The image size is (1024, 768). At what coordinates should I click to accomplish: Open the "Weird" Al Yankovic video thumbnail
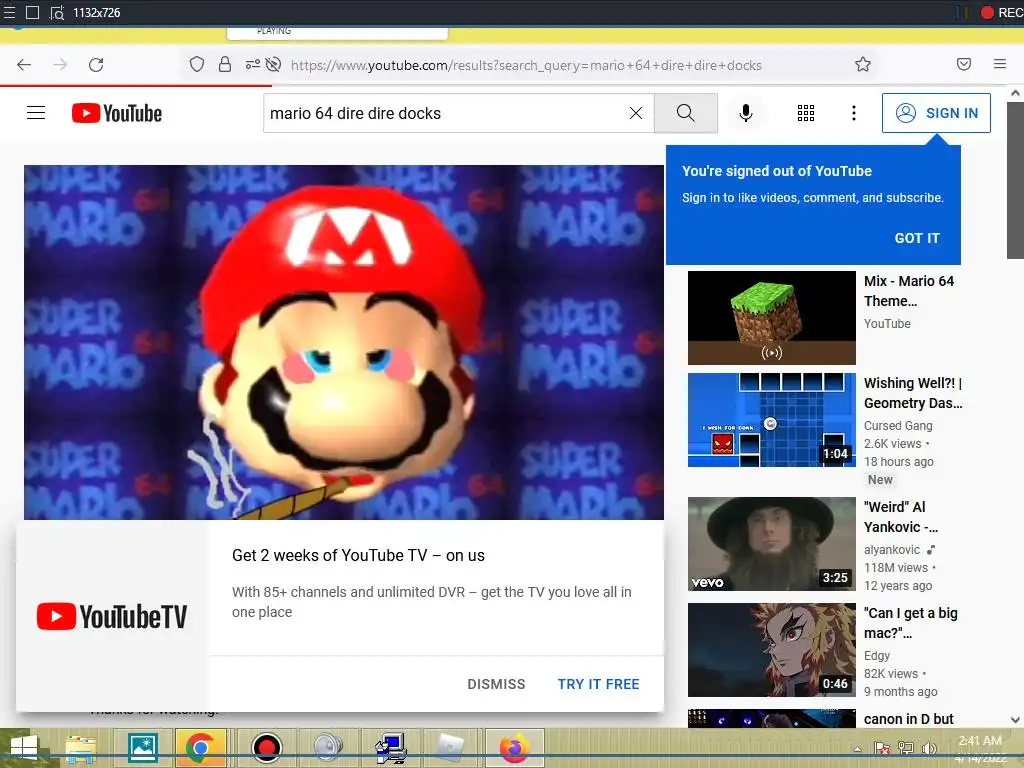(771, 543)
